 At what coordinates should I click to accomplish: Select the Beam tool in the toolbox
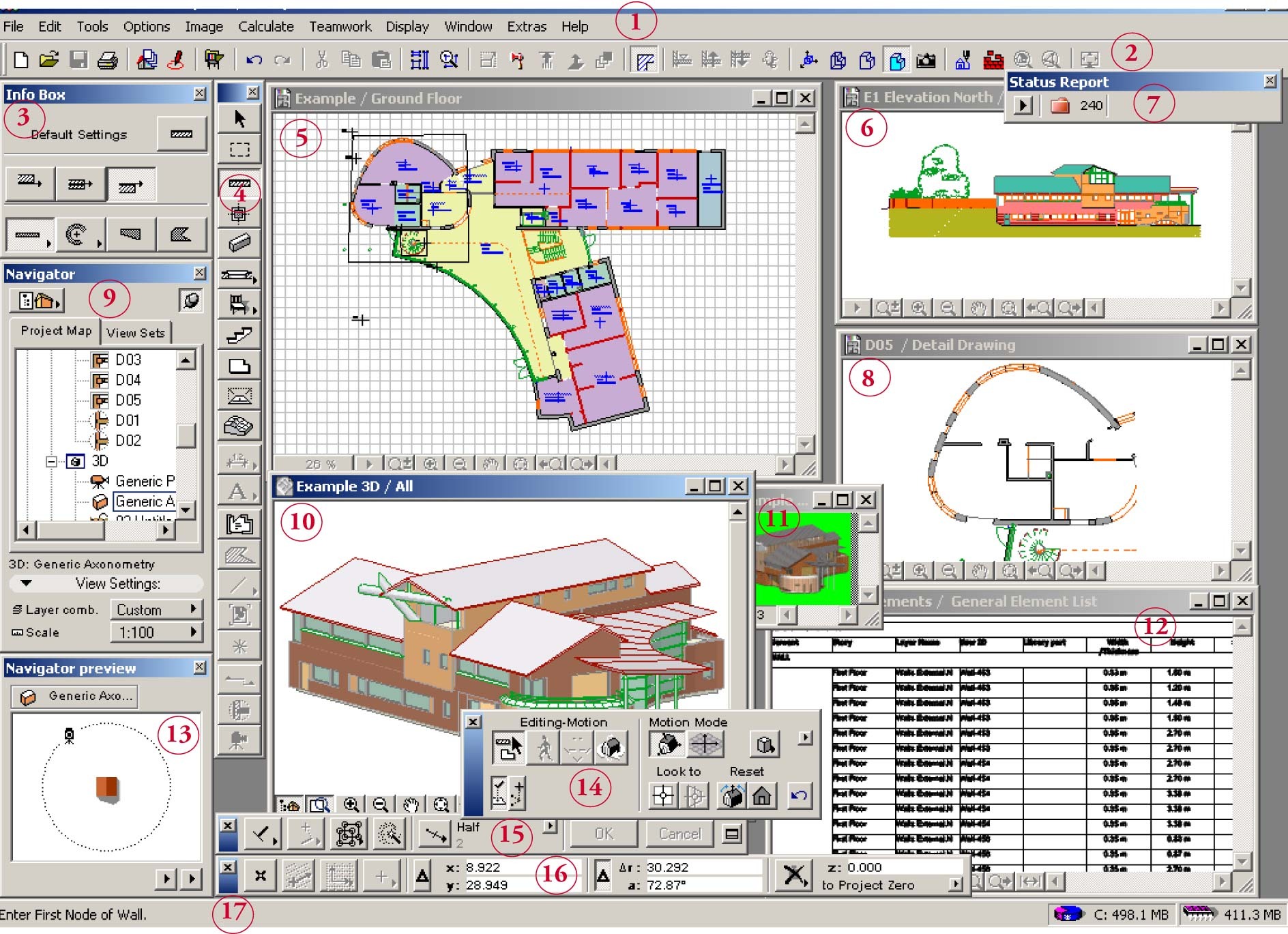point(239,244)
